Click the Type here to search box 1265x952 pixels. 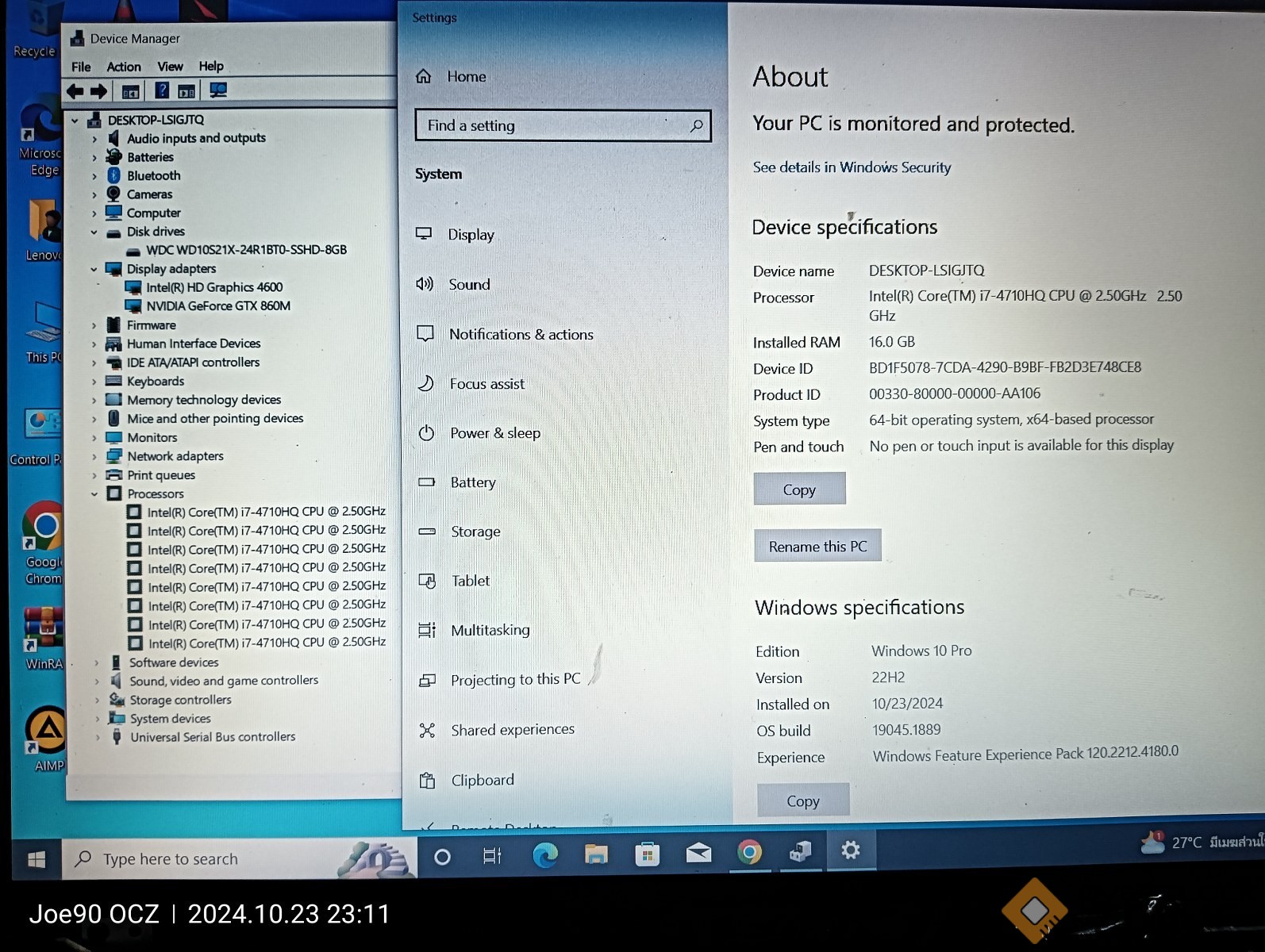(x=239, y=858)
